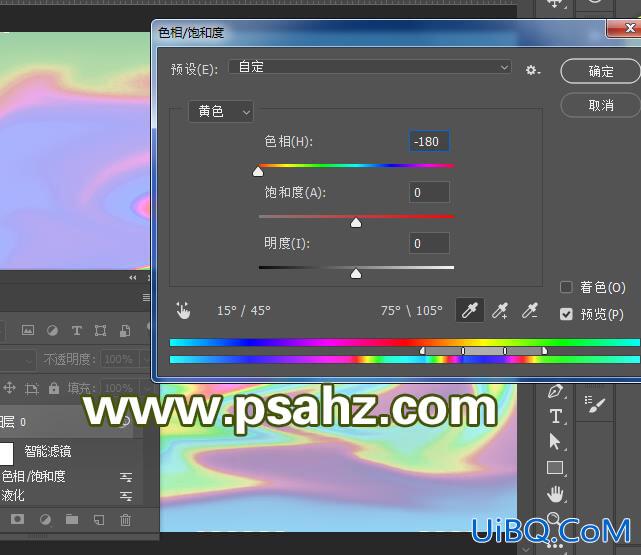Open the Brush Settings panel icon
This screenshot has width=641, height=555.
pyautogui.click(x=595, y=404)
